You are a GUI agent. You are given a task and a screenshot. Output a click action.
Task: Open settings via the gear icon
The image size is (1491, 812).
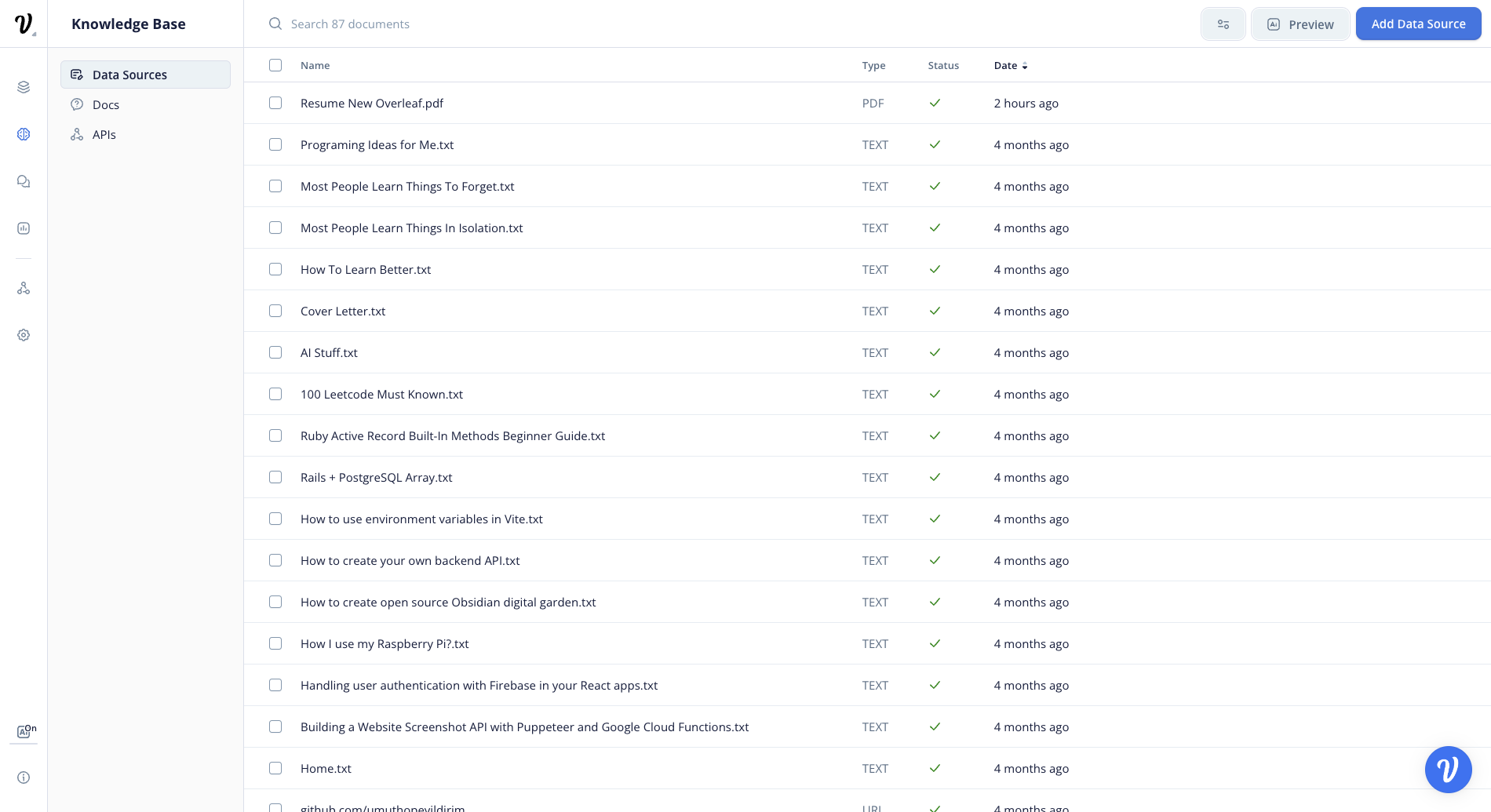(x=24, y=335)
